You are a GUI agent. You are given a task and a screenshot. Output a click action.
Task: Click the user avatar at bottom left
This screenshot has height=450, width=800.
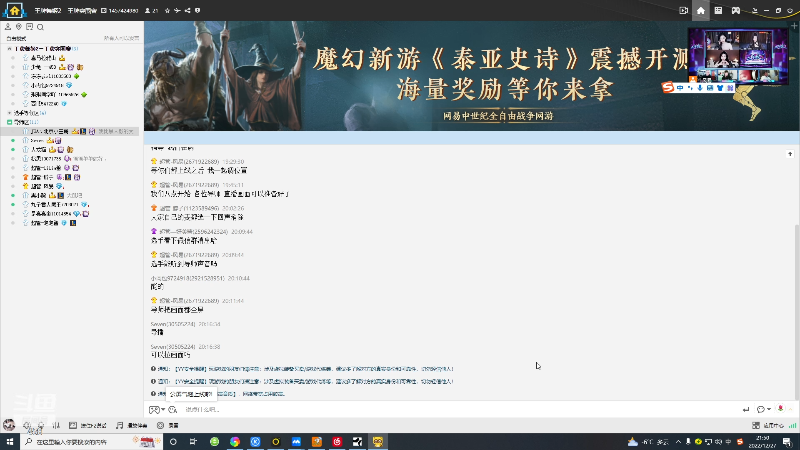click(9, 424)
